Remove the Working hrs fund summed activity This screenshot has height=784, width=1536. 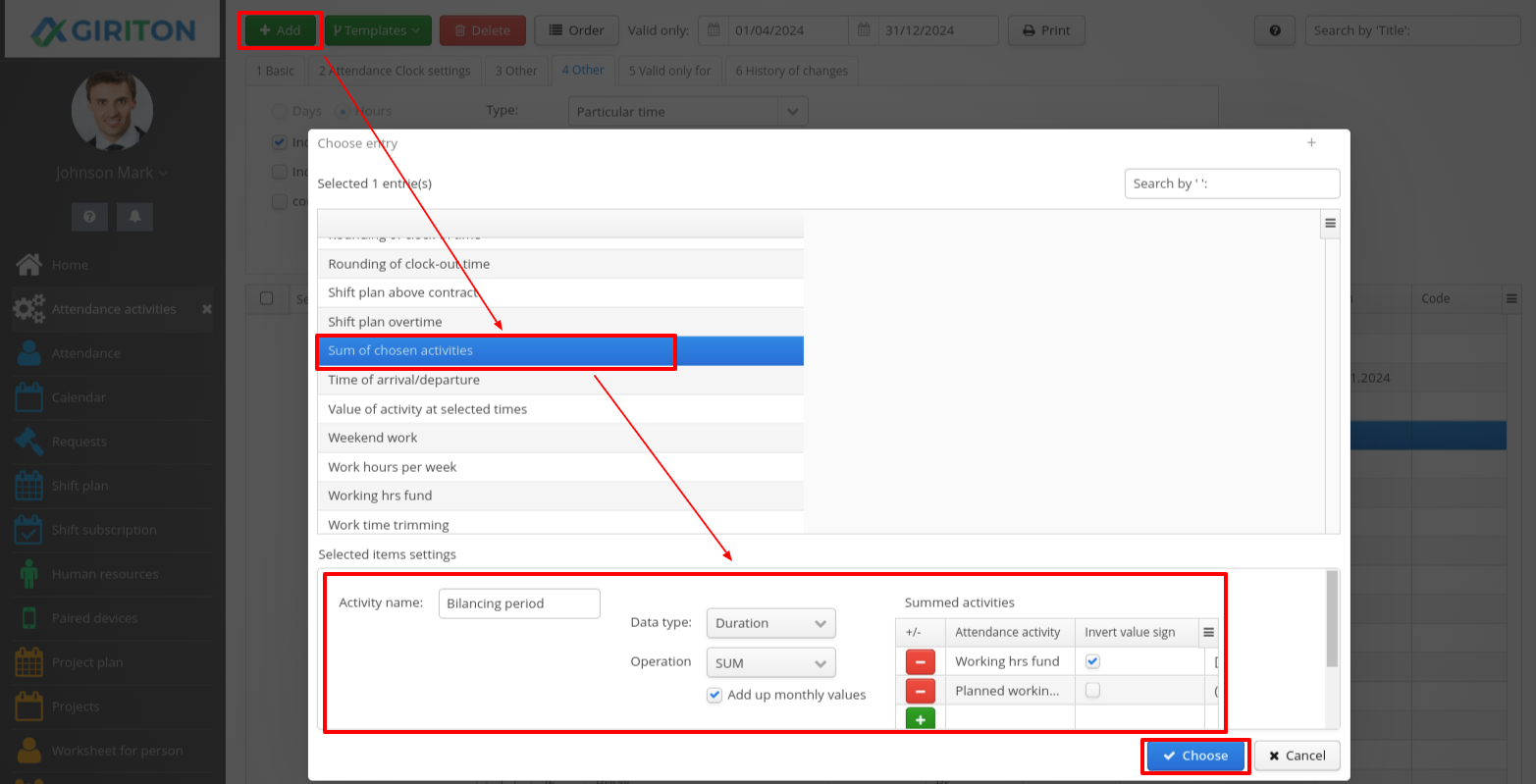click(x=920, y=661)
